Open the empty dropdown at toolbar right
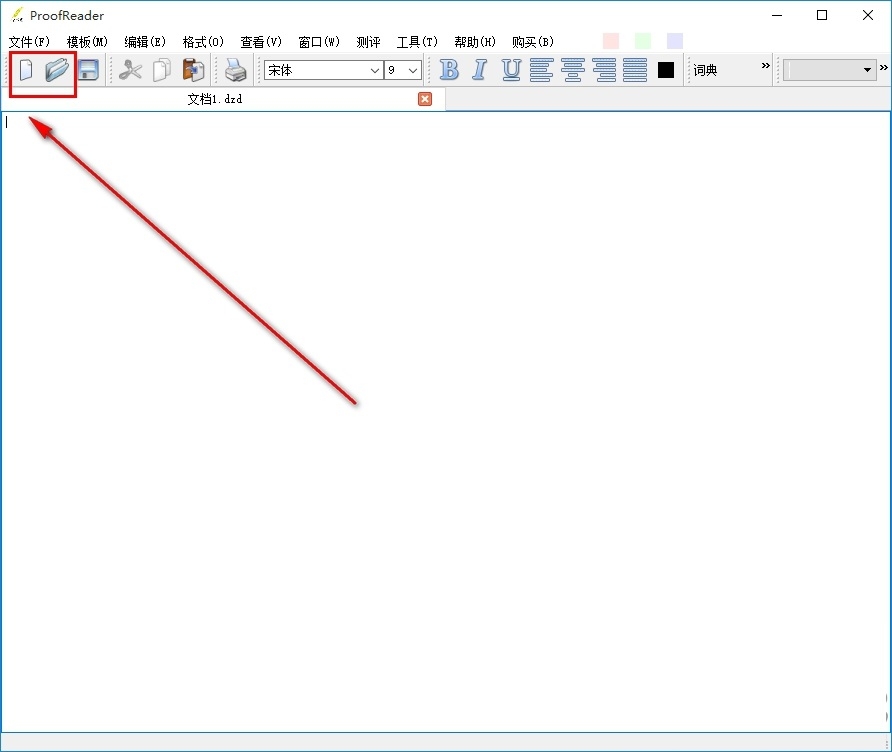The image size is (892, 752). tap(829, 70)
